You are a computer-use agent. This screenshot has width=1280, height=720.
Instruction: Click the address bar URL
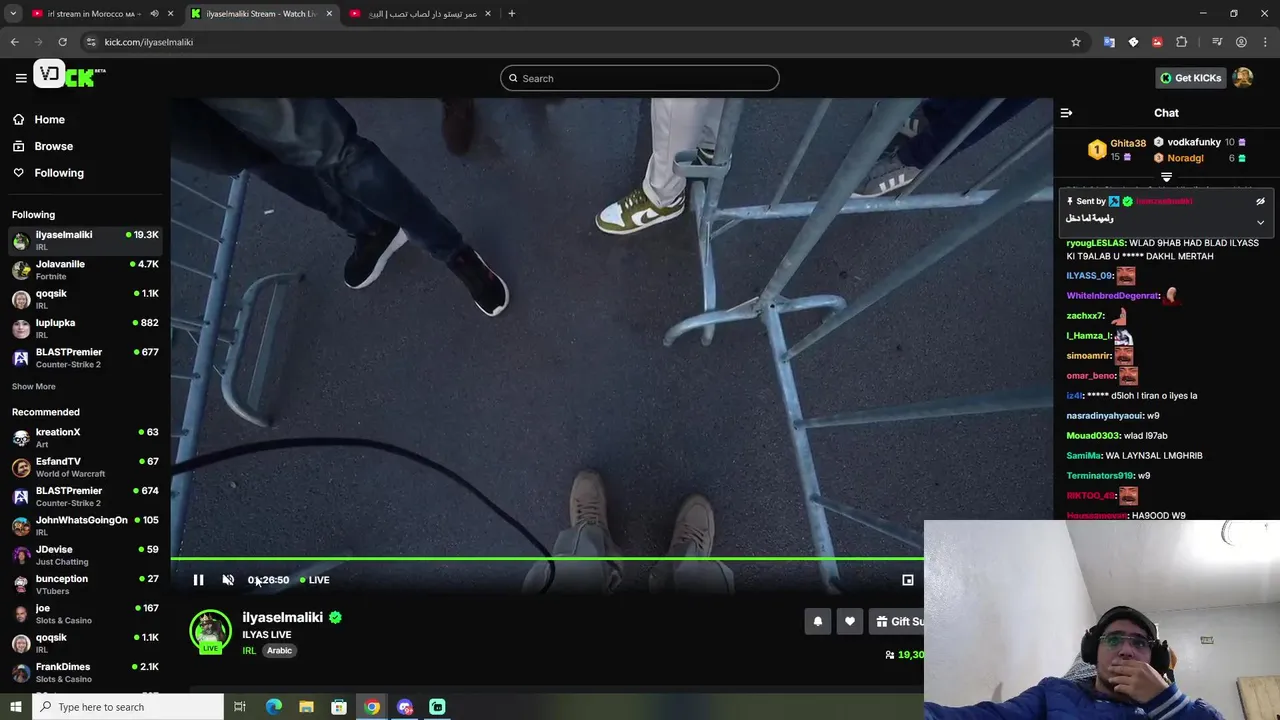149,42
